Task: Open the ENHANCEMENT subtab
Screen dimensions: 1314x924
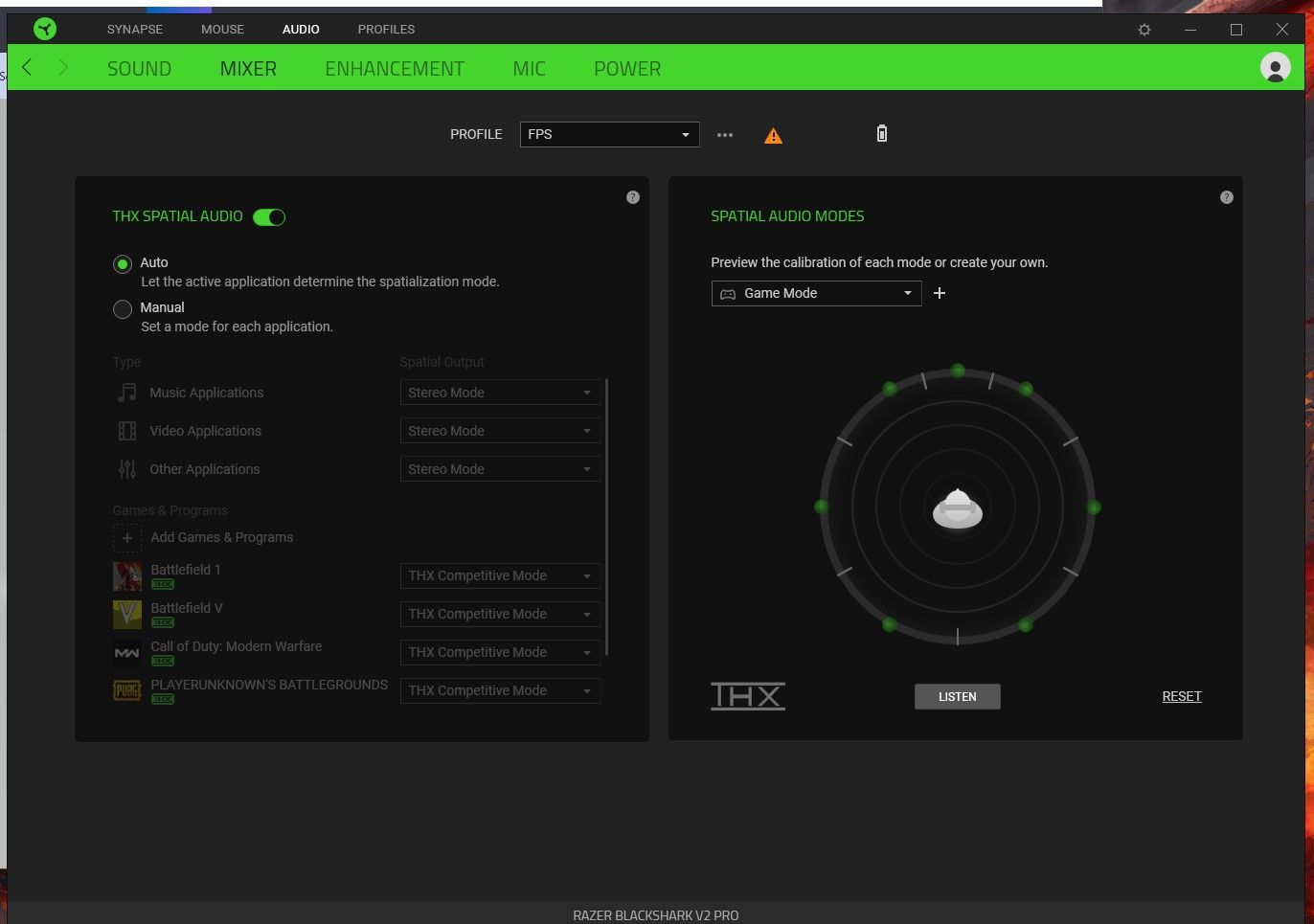Action: coord(395,69)
